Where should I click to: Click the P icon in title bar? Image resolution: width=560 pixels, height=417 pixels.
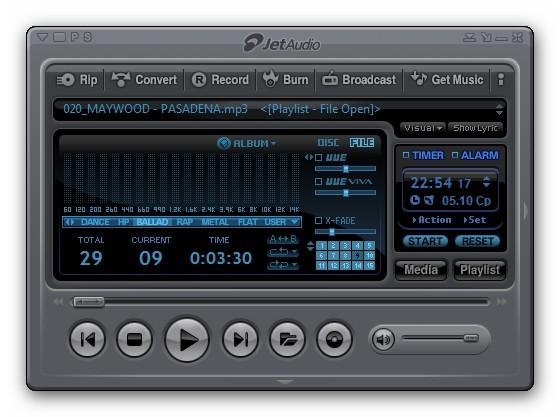pyautogui.click(x=74, y=37)
